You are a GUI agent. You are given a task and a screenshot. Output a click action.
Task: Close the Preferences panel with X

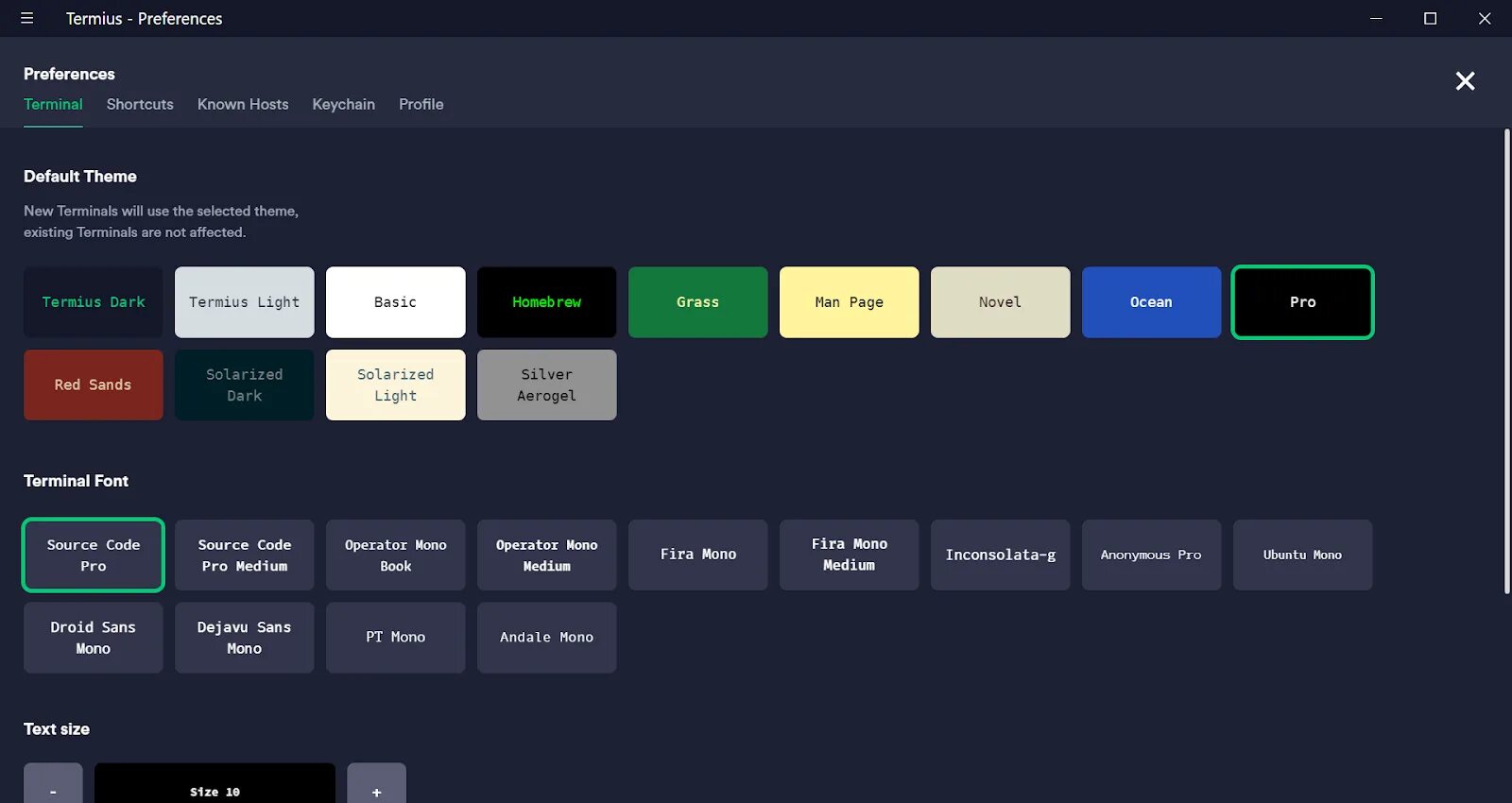point(1465,81)
